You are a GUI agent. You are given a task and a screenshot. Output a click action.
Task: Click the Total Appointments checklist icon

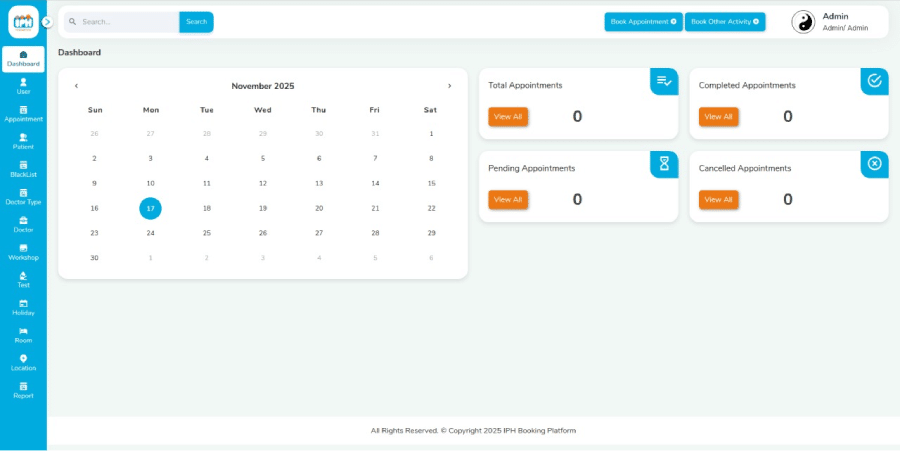(x=664, y=81)
